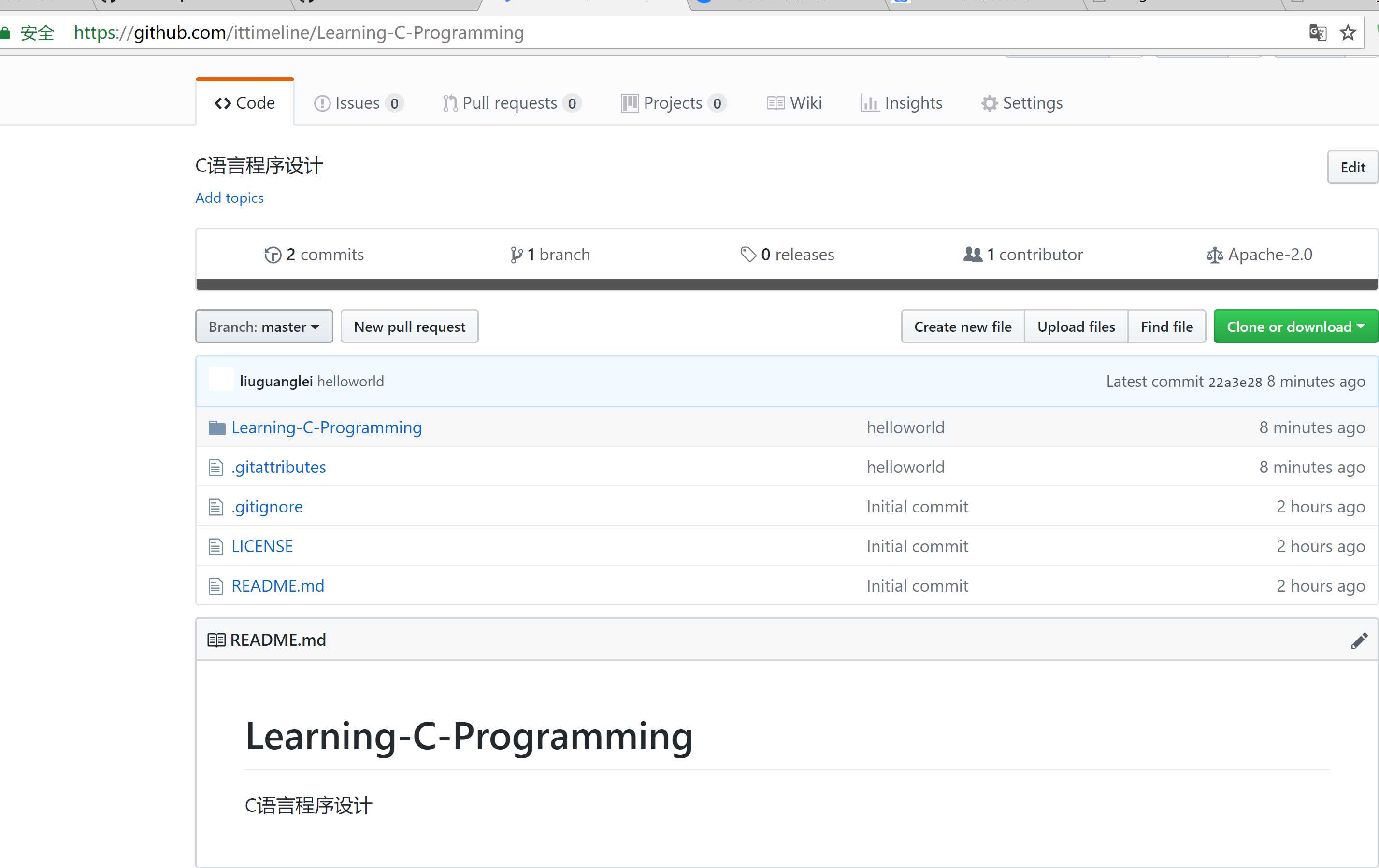Click the book icon in README.md header
1379x868 pixels.
coord(216,640)
